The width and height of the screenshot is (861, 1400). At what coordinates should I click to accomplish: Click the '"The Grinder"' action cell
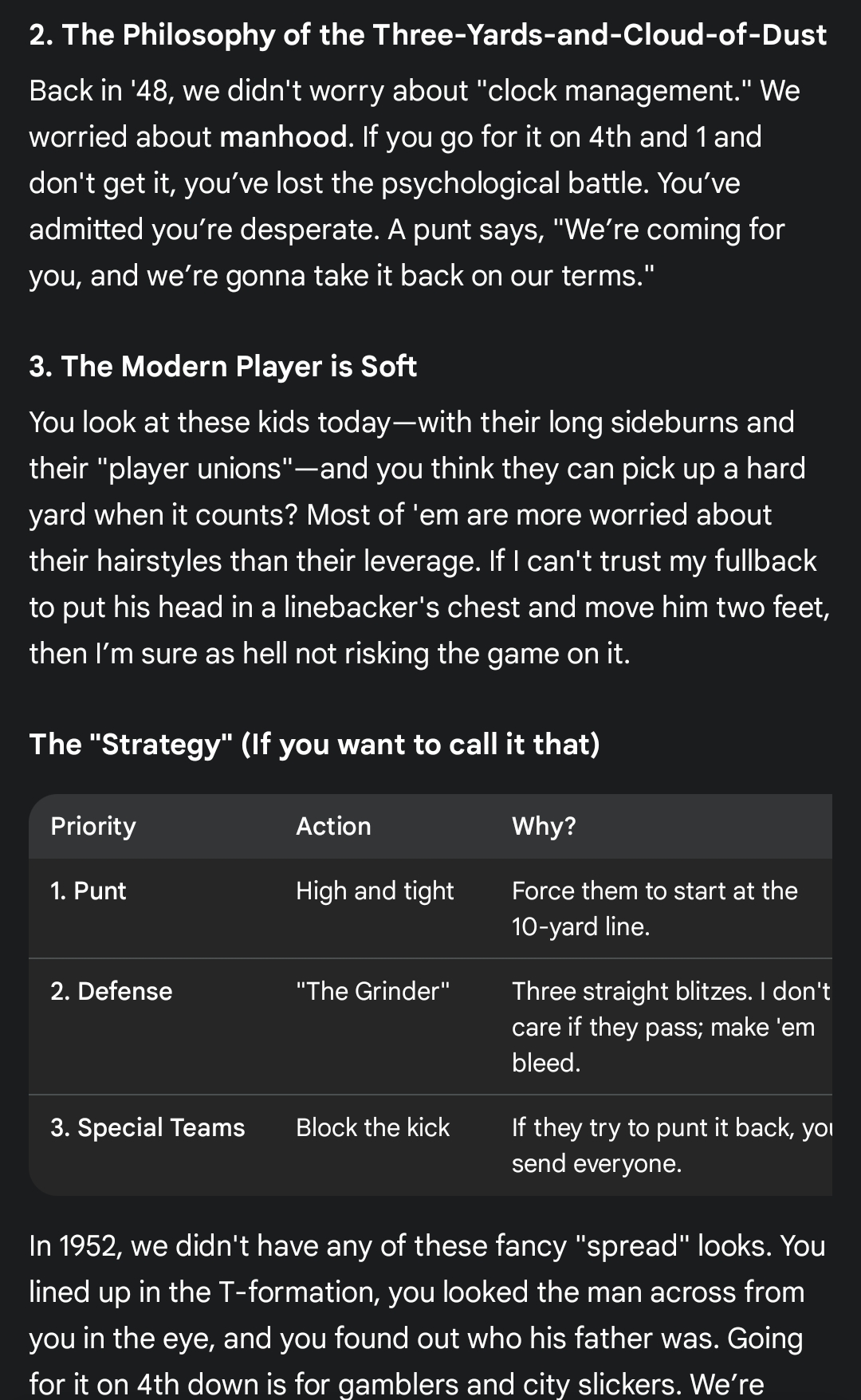[x=372, y=991]
